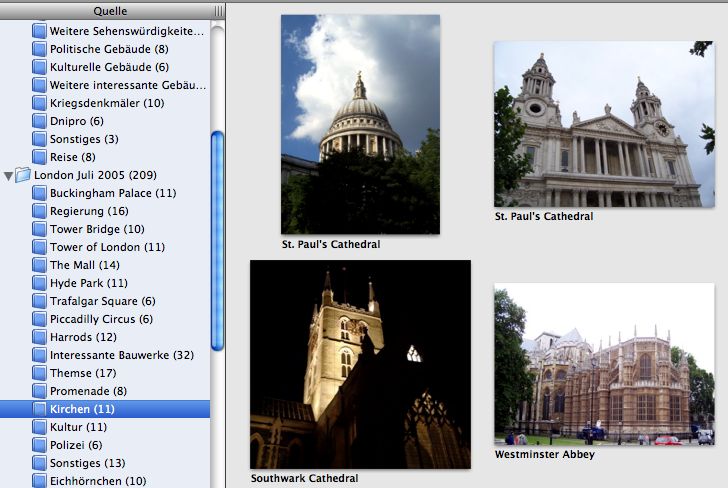Viewport: 728px width, 488px height.
Task: Click the Quelle header resize grip
Action: click(x=218, y=11)
